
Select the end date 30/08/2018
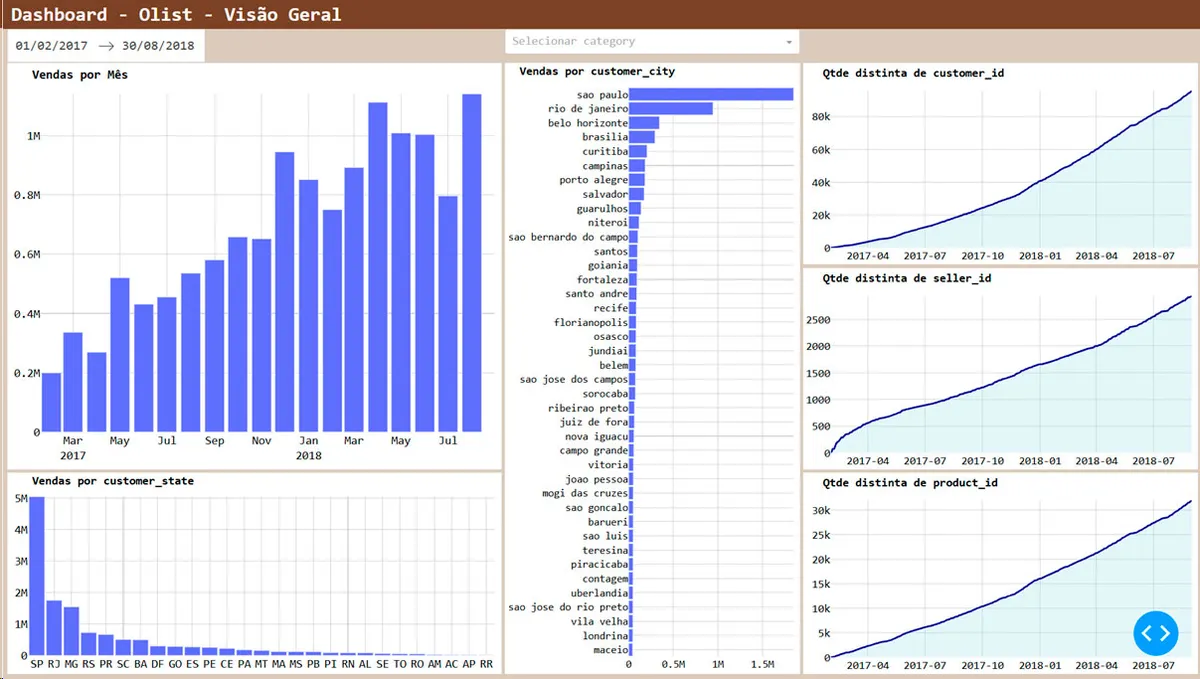point(158,46)
